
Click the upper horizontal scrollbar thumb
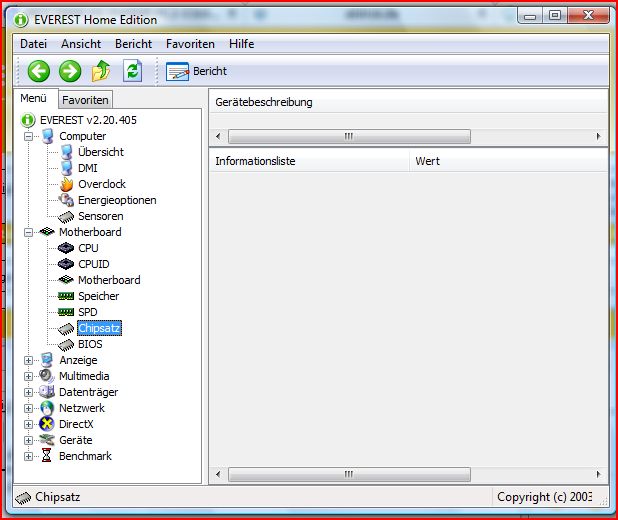pos(349,137)
